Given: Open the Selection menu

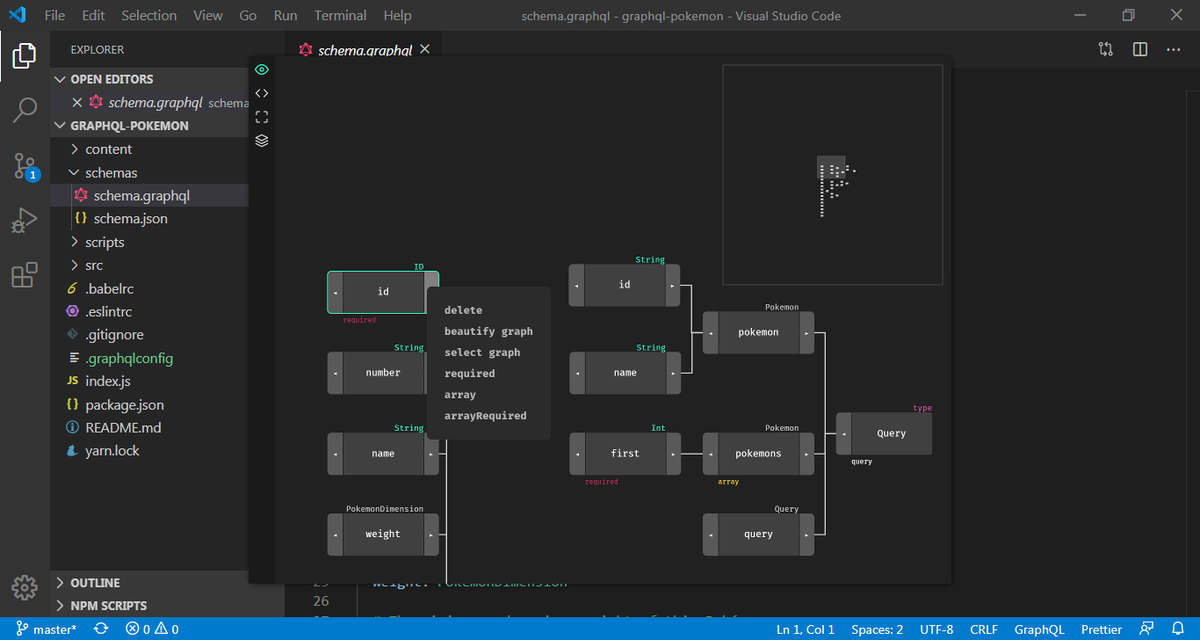Looking at the screenshot, I should pyautogui.click(x=149, y=16).
